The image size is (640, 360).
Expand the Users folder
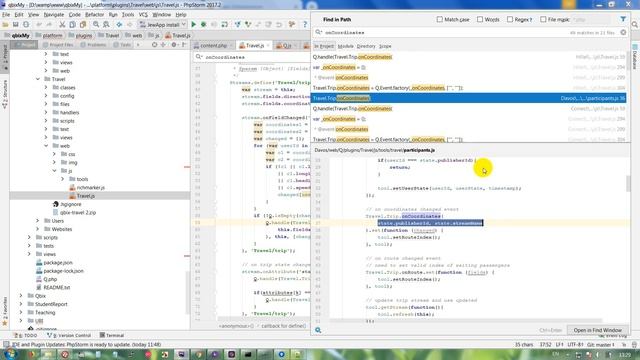click(x=38, y=220)
